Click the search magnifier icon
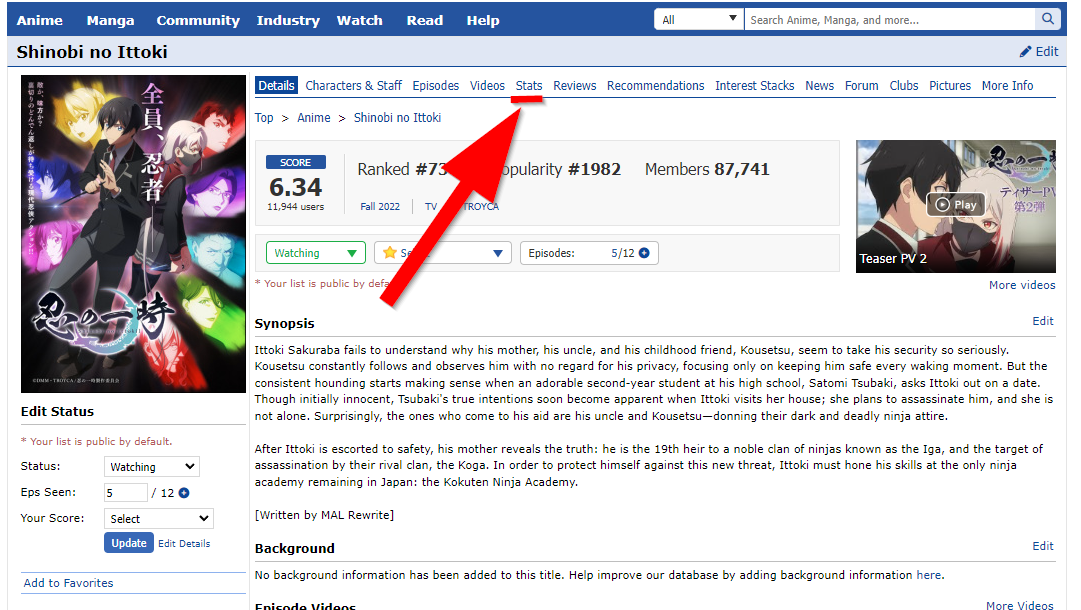This screenshot has height=610, width=1081. pyautogui.click(x=1047, y=20)
